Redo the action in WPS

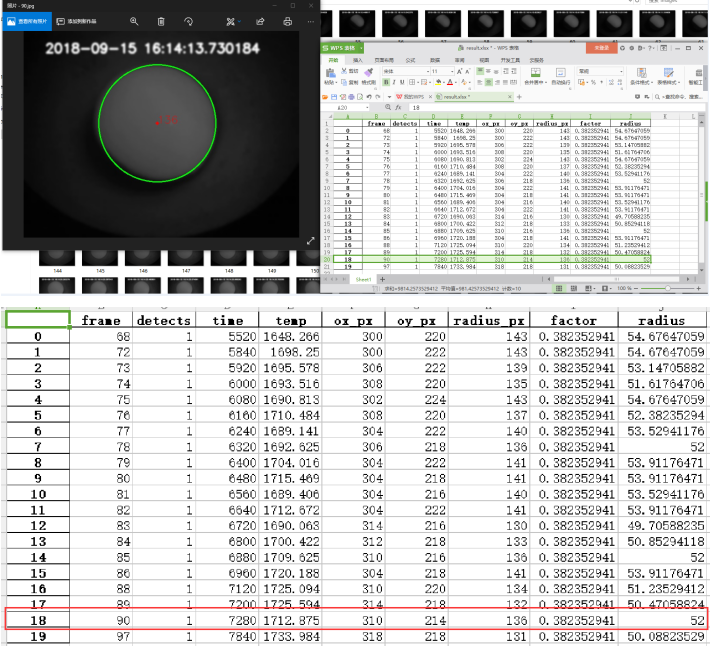click(378, 97)
